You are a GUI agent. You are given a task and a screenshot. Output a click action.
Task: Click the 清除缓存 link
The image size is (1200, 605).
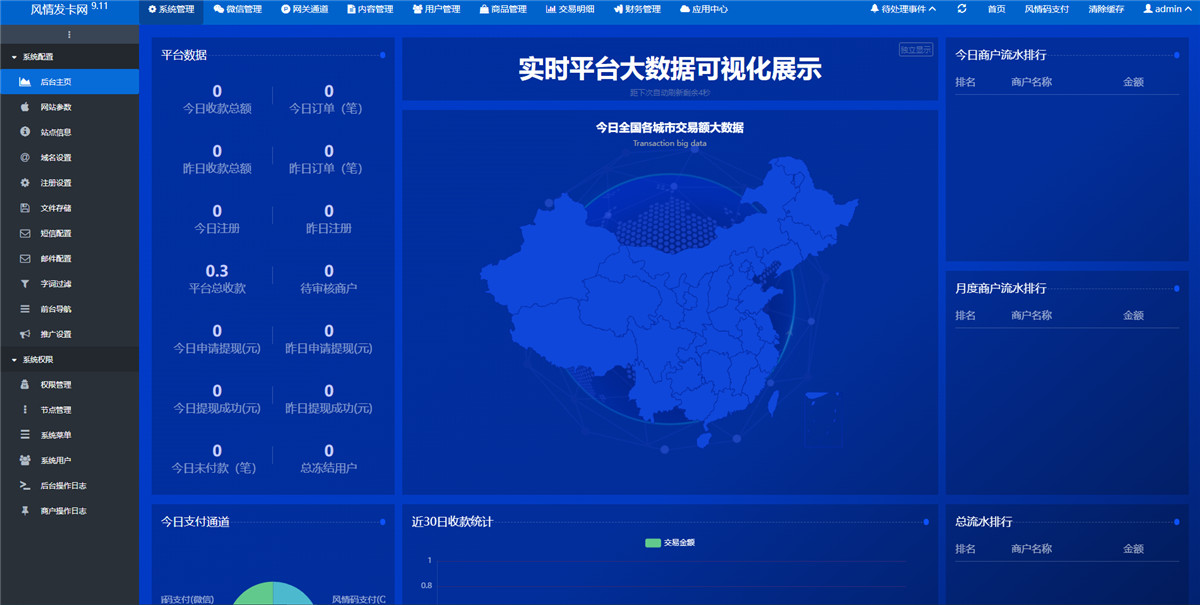coord(1106,9)
